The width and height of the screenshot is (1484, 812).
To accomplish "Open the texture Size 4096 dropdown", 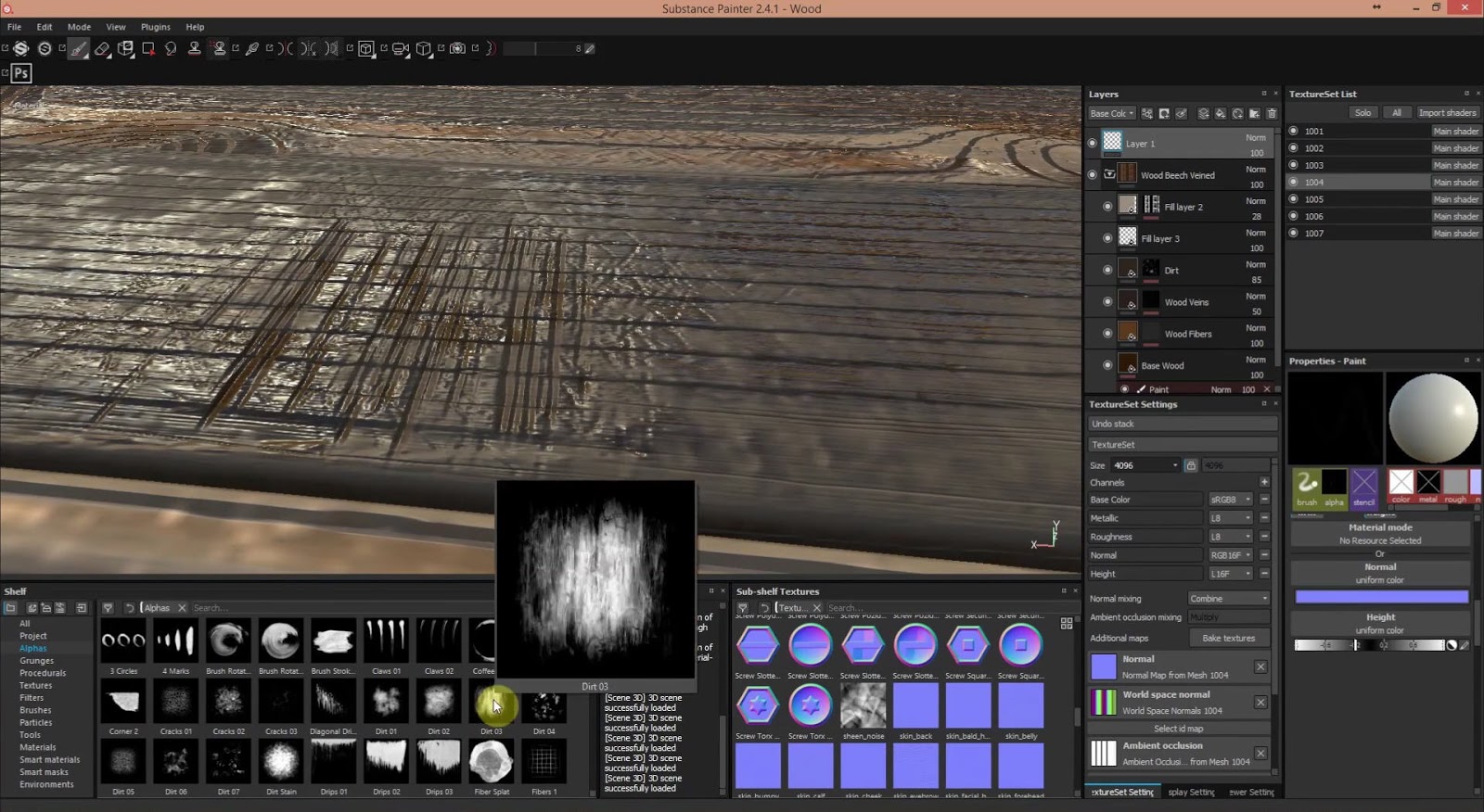I will (x=1145, y=465).
